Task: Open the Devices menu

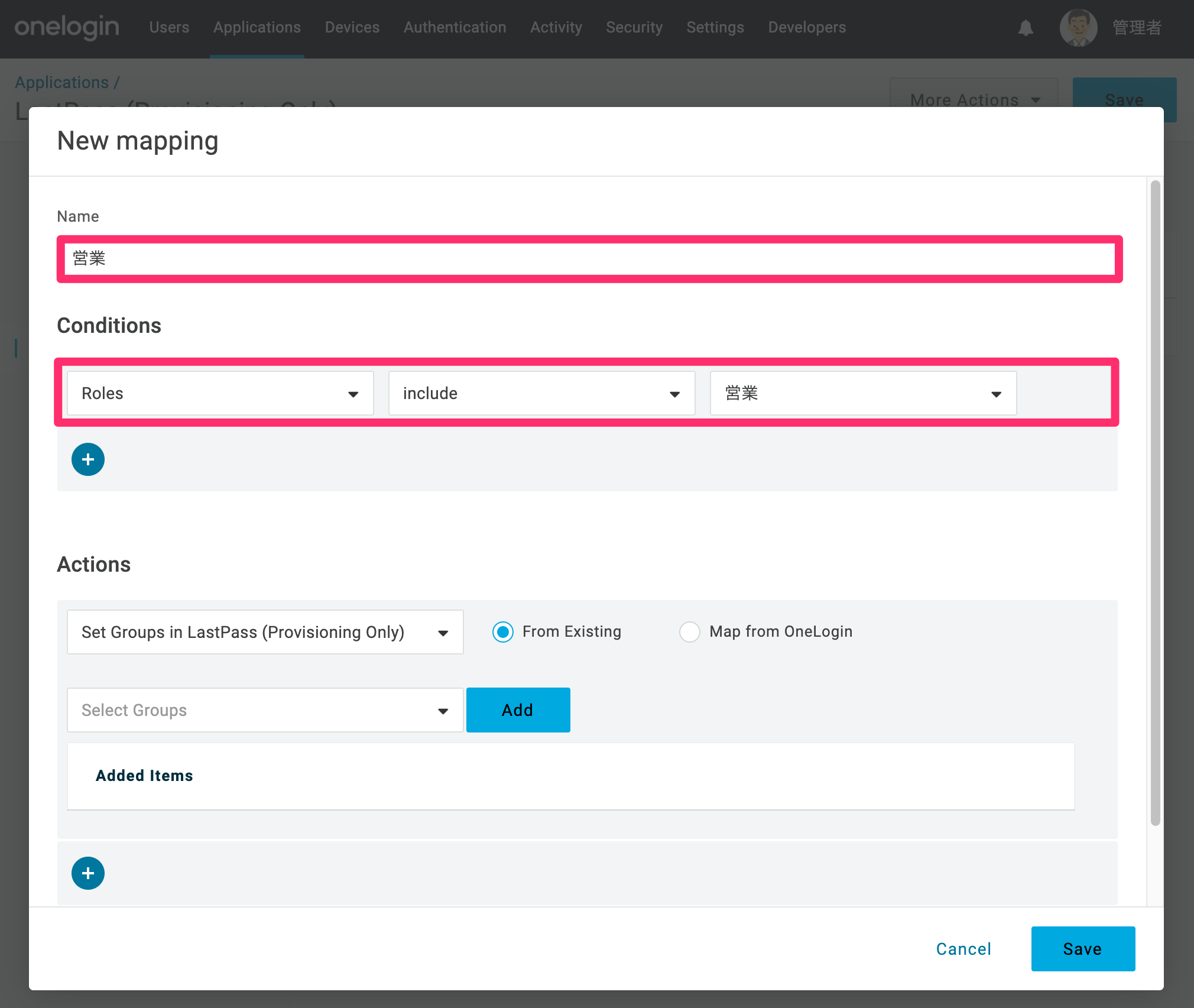Action: [352, 27]
